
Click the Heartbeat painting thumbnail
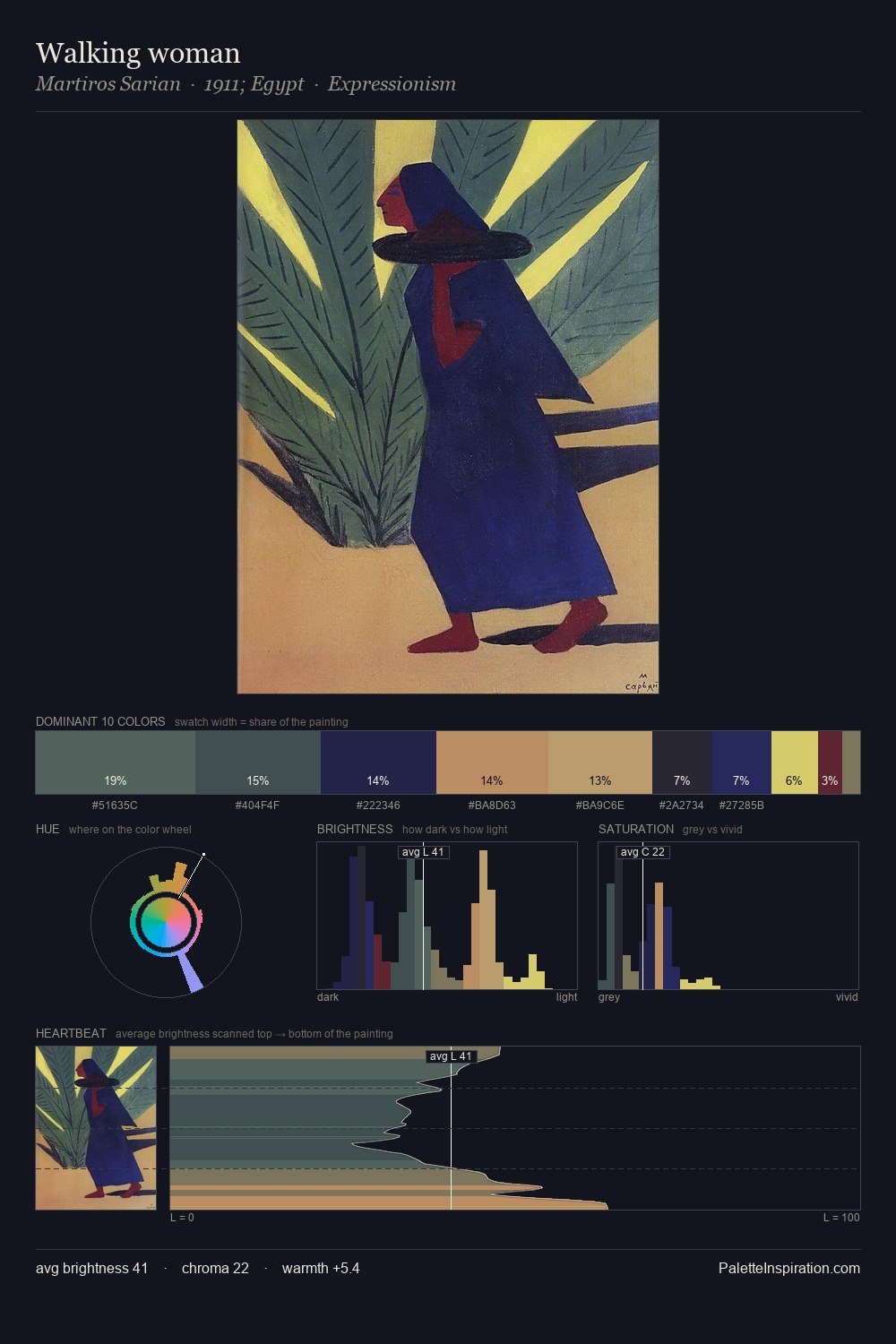96,1128
